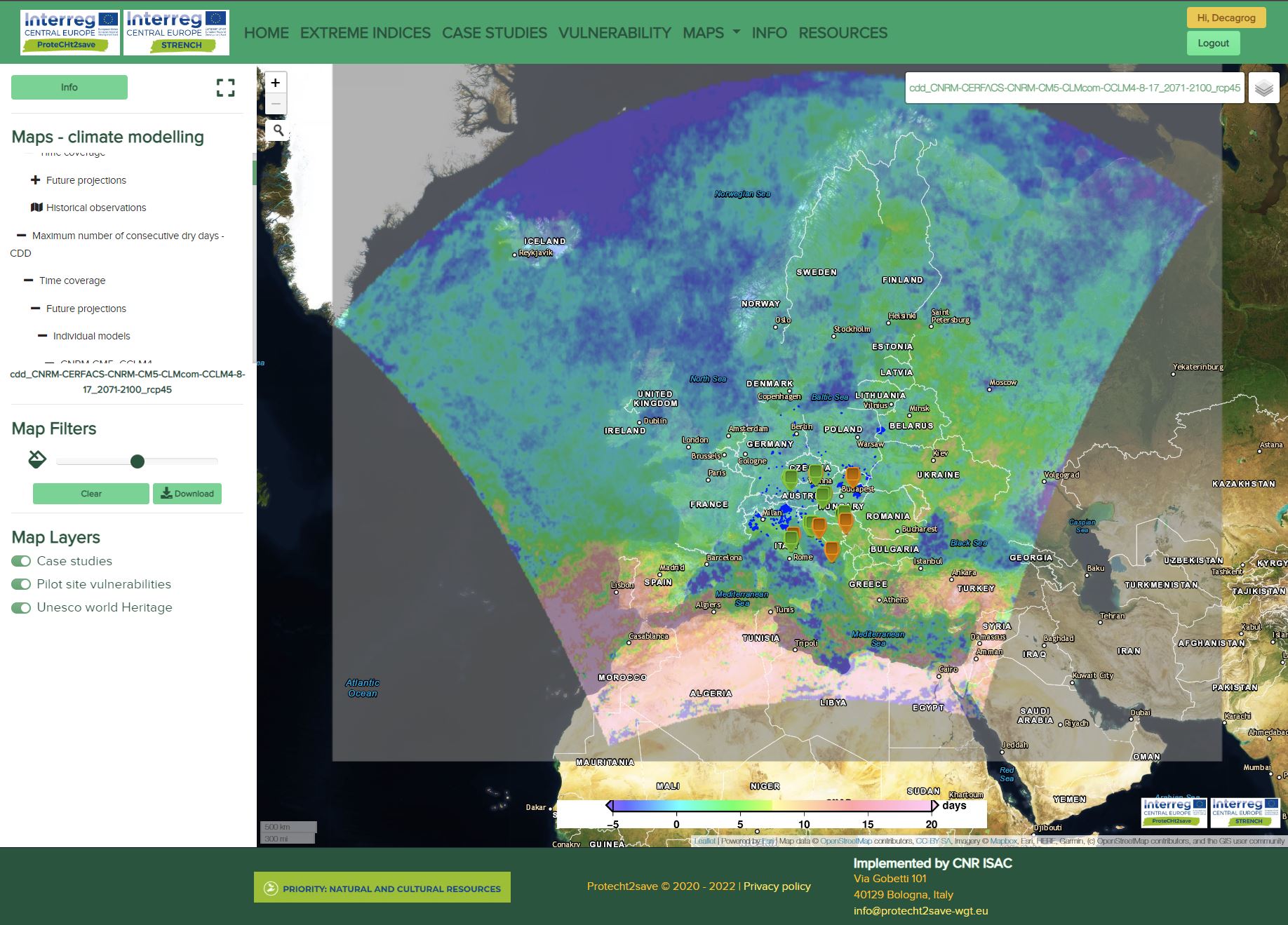
Task: Toggle Case studies layer off
Action: click(x=21, y=561)
